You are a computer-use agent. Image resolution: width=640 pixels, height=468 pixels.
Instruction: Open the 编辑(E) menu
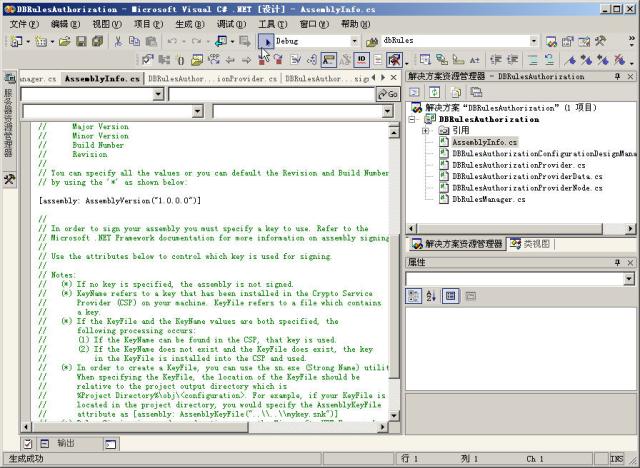[x=65, y=24]
